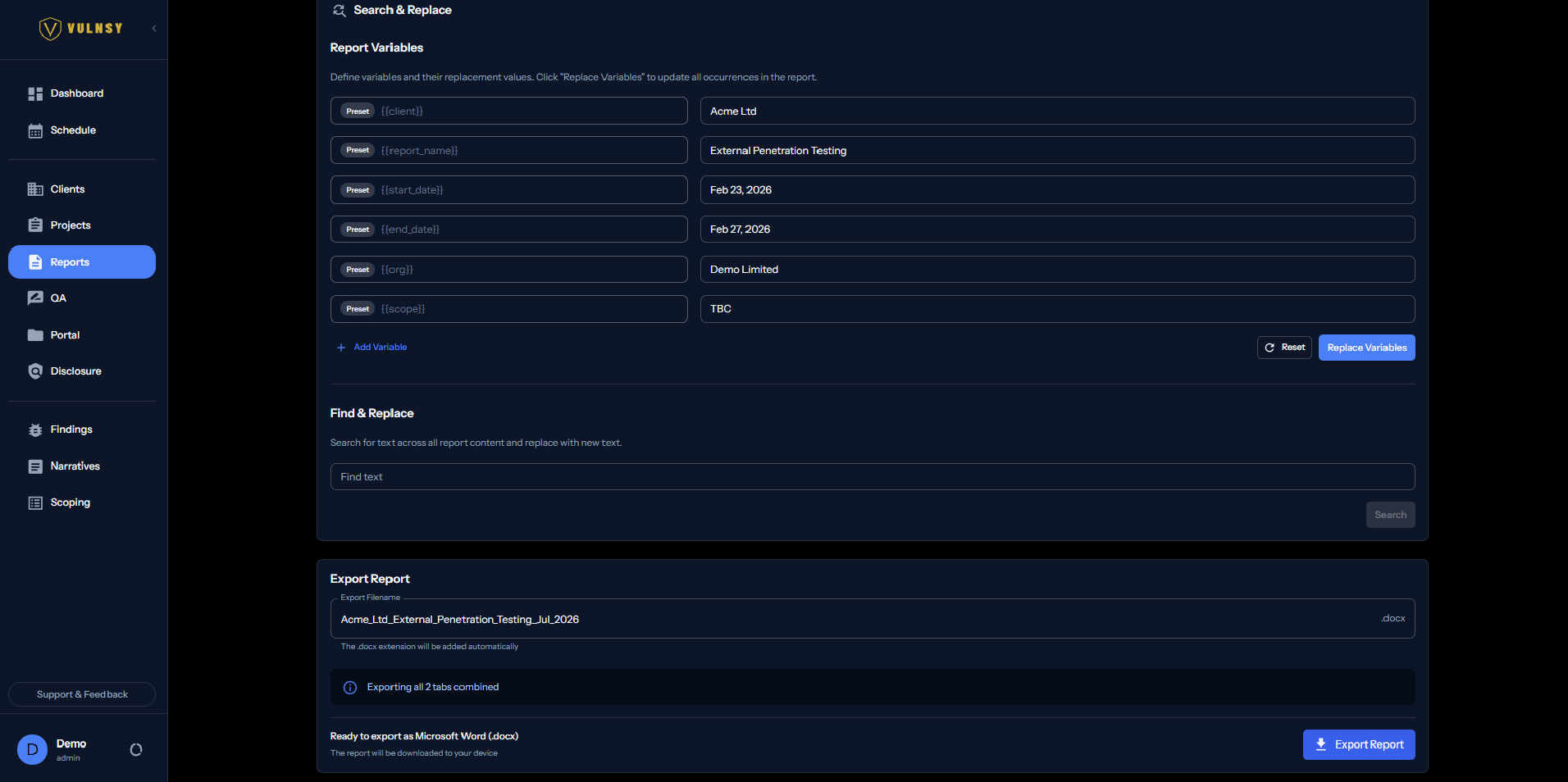This screenshot has width=1568, height=782.
Task: Go to the Reports menu item
Action: tap(82, 262)
